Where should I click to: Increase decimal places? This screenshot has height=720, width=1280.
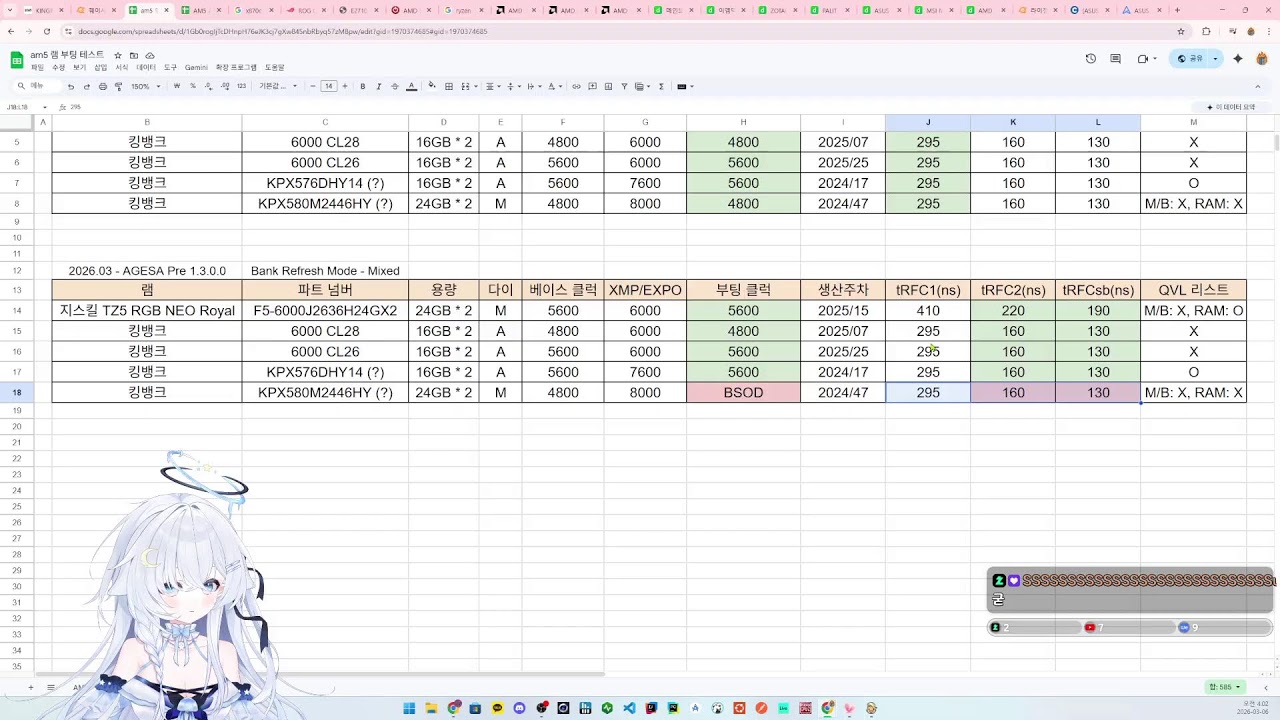[225, 86]
